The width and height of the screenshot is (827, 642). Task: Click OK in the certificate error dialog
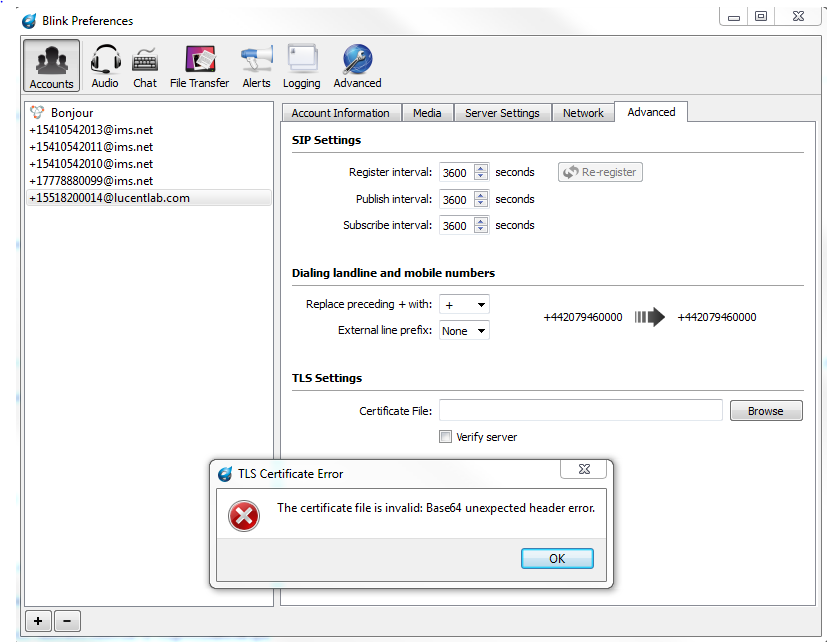tap(557, 559)
